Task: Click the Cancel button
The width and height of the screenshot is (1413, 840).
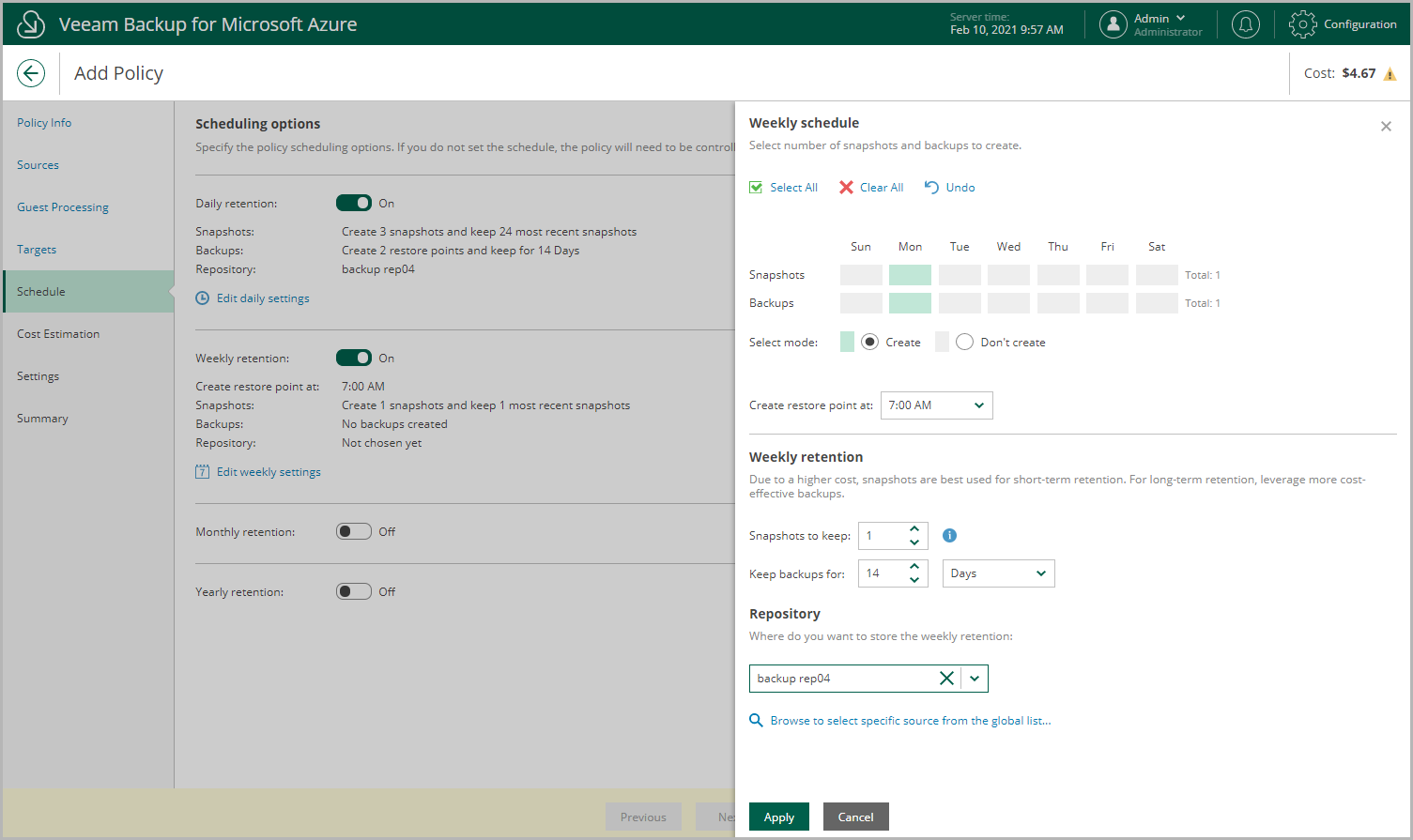Action: [856, 817]
